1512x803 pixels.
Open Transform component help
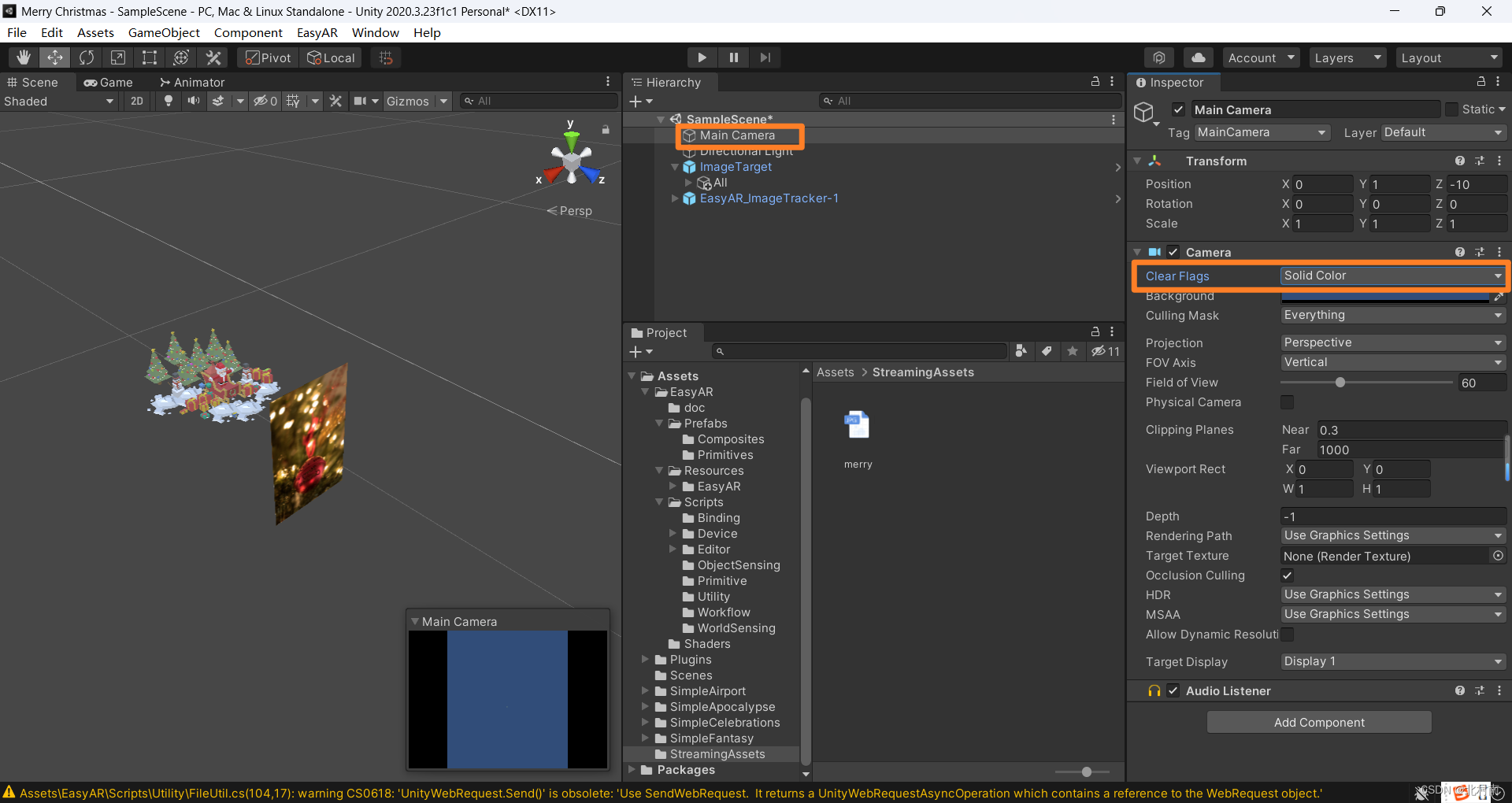point(1460,161)
